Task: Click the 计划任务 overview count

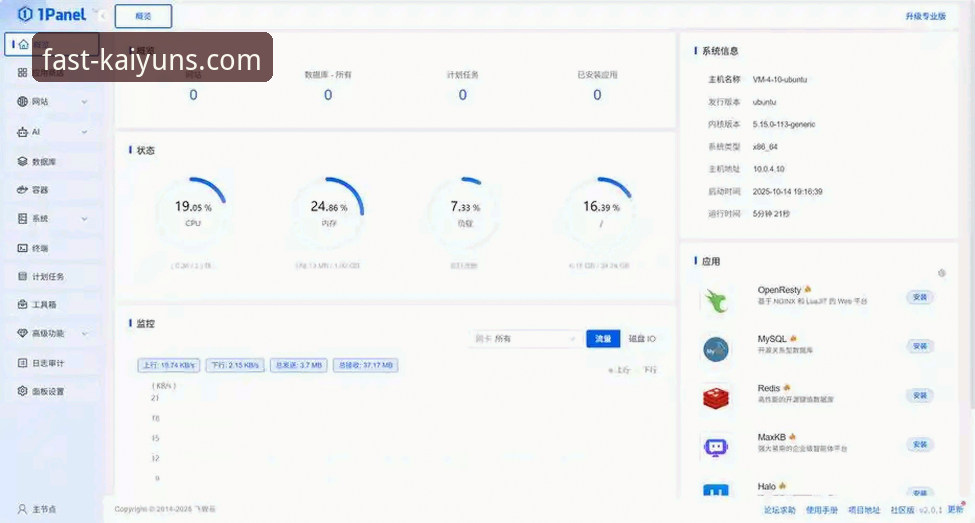Action: pyautogui.click(x=463, y=95)
